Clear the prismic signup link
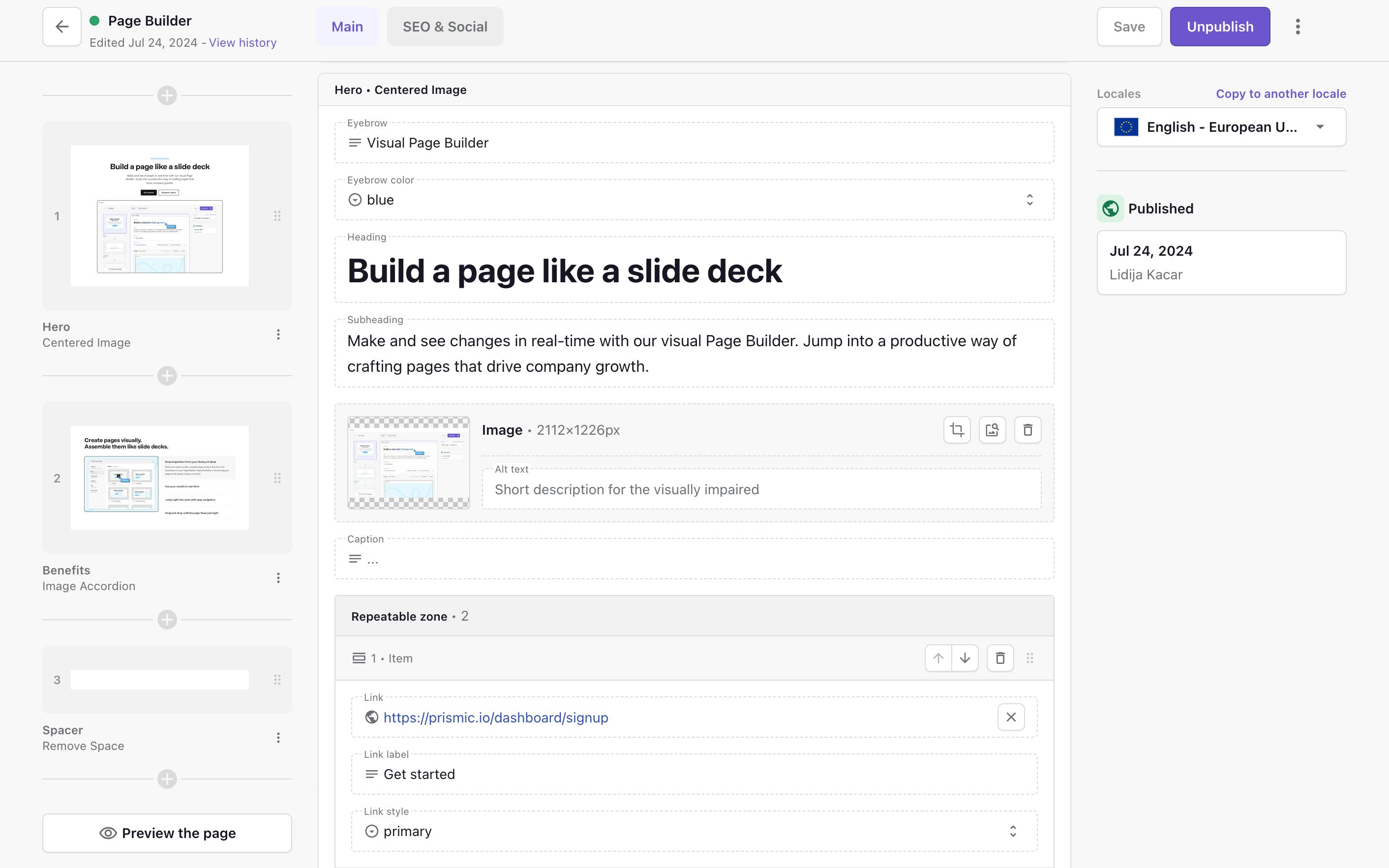Screen dimensions: 1389x868 [x=1011, y=717]
